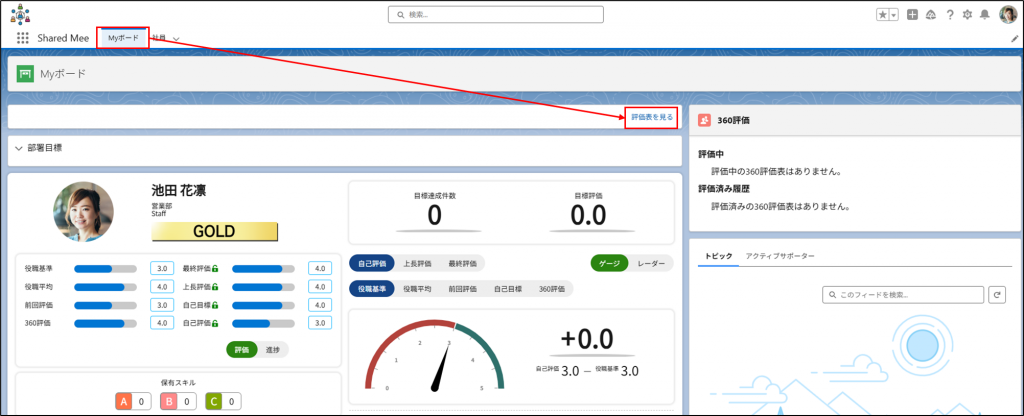Viewport: 1024px width, 416px height.
Task: Open the App Launcher grid icon
Action: coord(23,38)
